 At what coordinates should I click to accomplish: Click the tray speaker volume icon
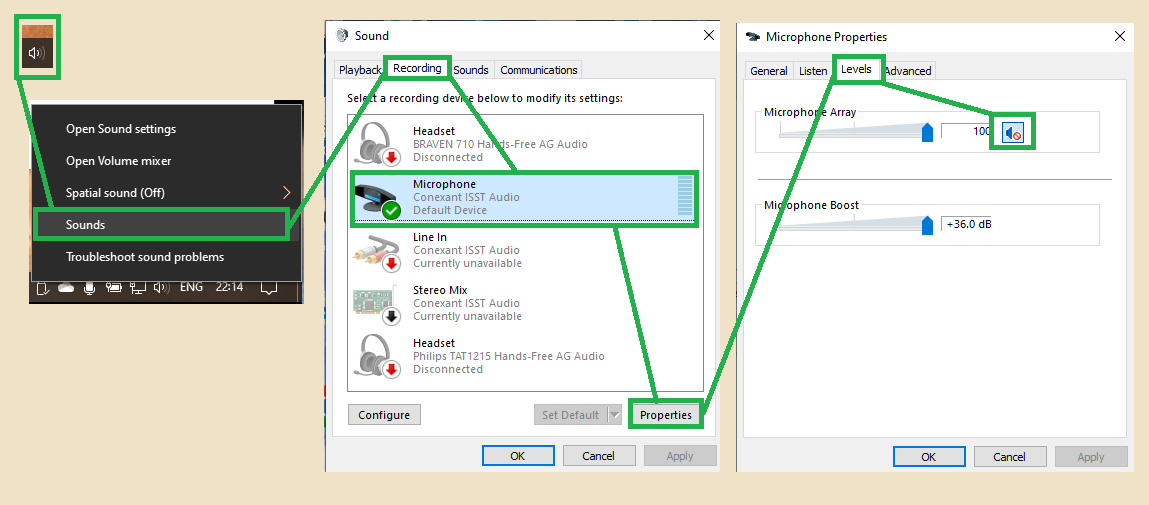tap(160, 288)
